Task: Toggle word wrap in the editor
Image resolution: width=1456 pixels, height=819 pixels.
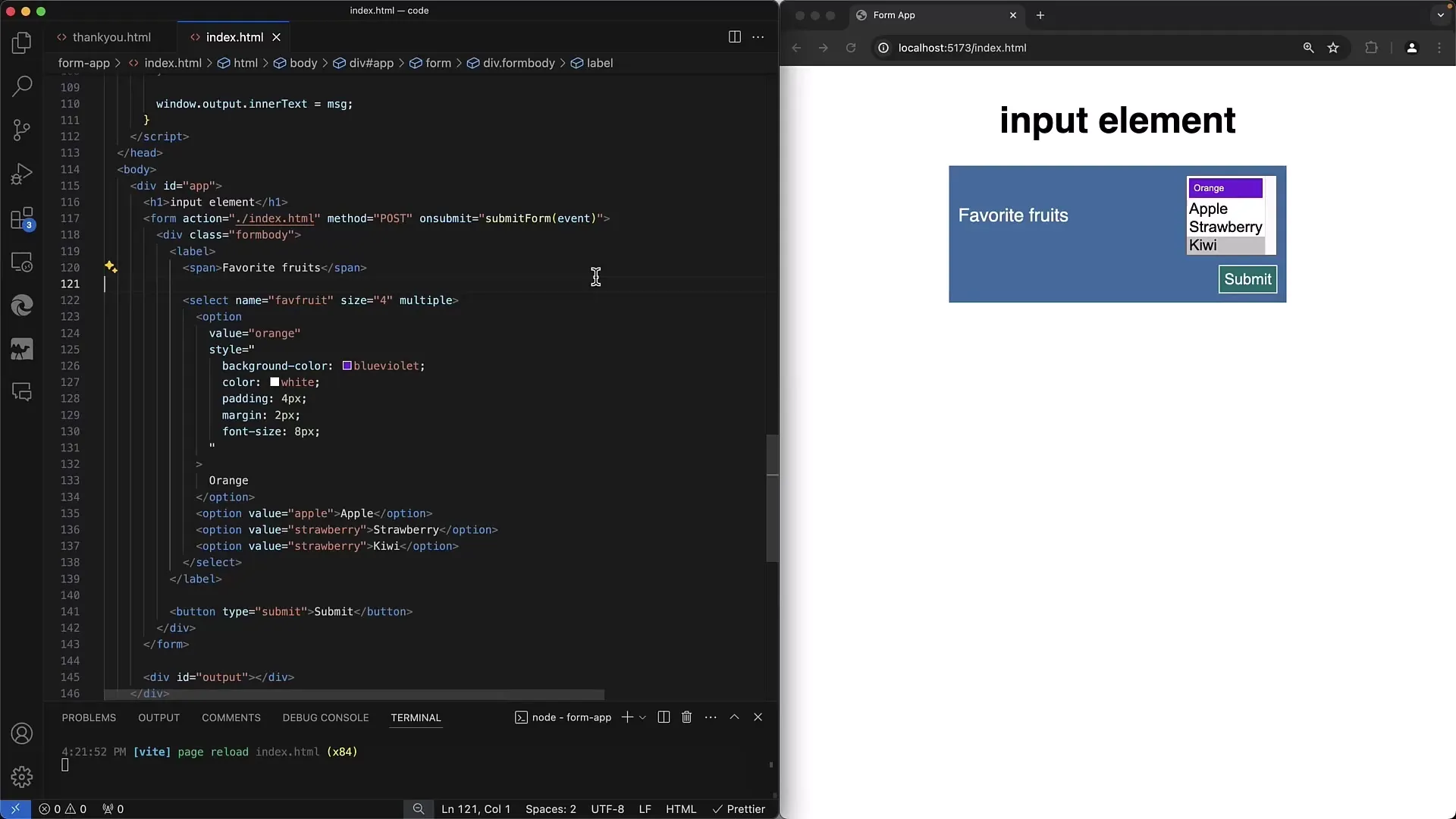Action: tap(758, 37)
